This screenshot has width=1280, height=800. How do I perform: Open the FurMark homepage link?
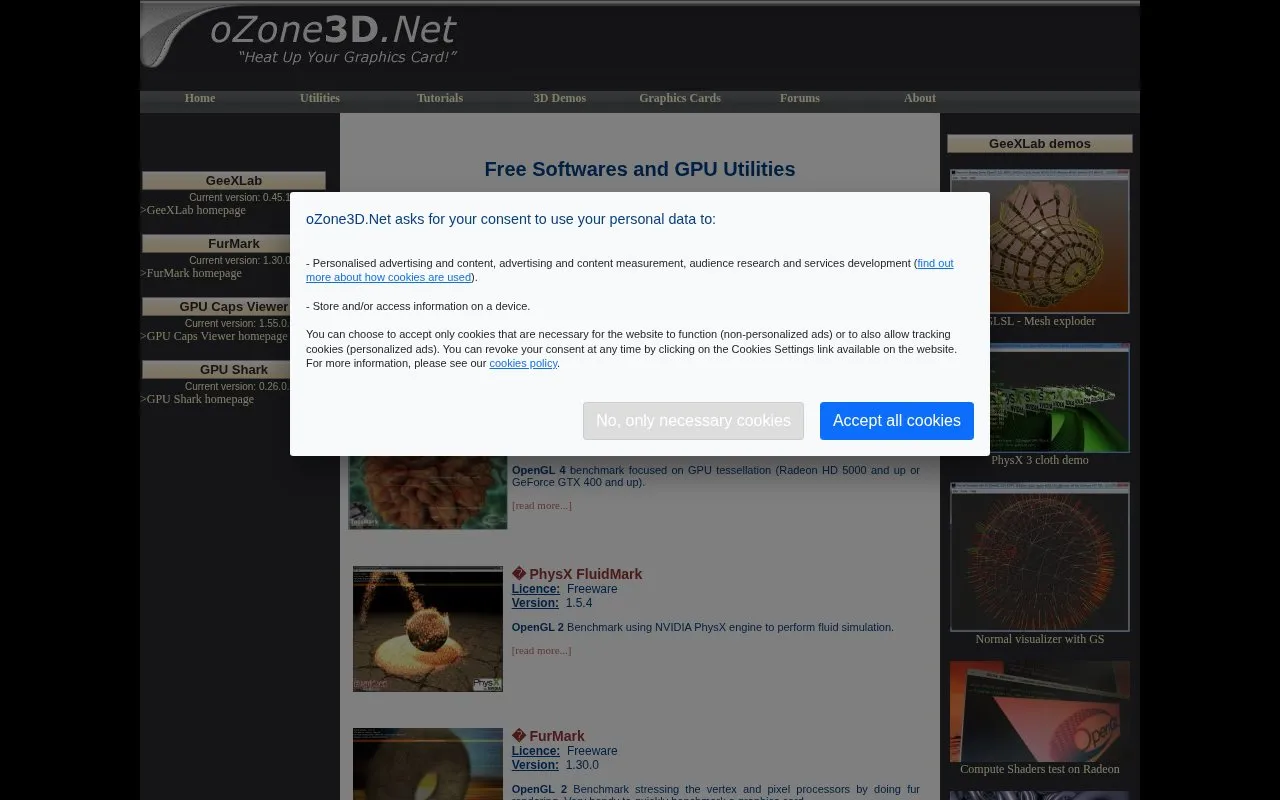tap(194, 273)
